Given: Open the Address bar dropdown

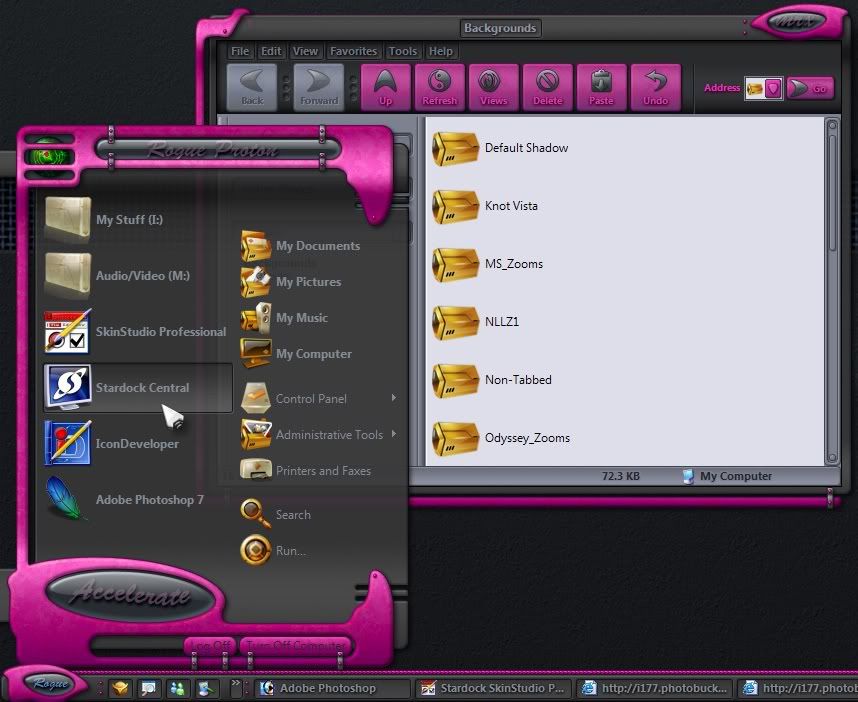Looking at the screenshot, I should [x=773, y=88].
